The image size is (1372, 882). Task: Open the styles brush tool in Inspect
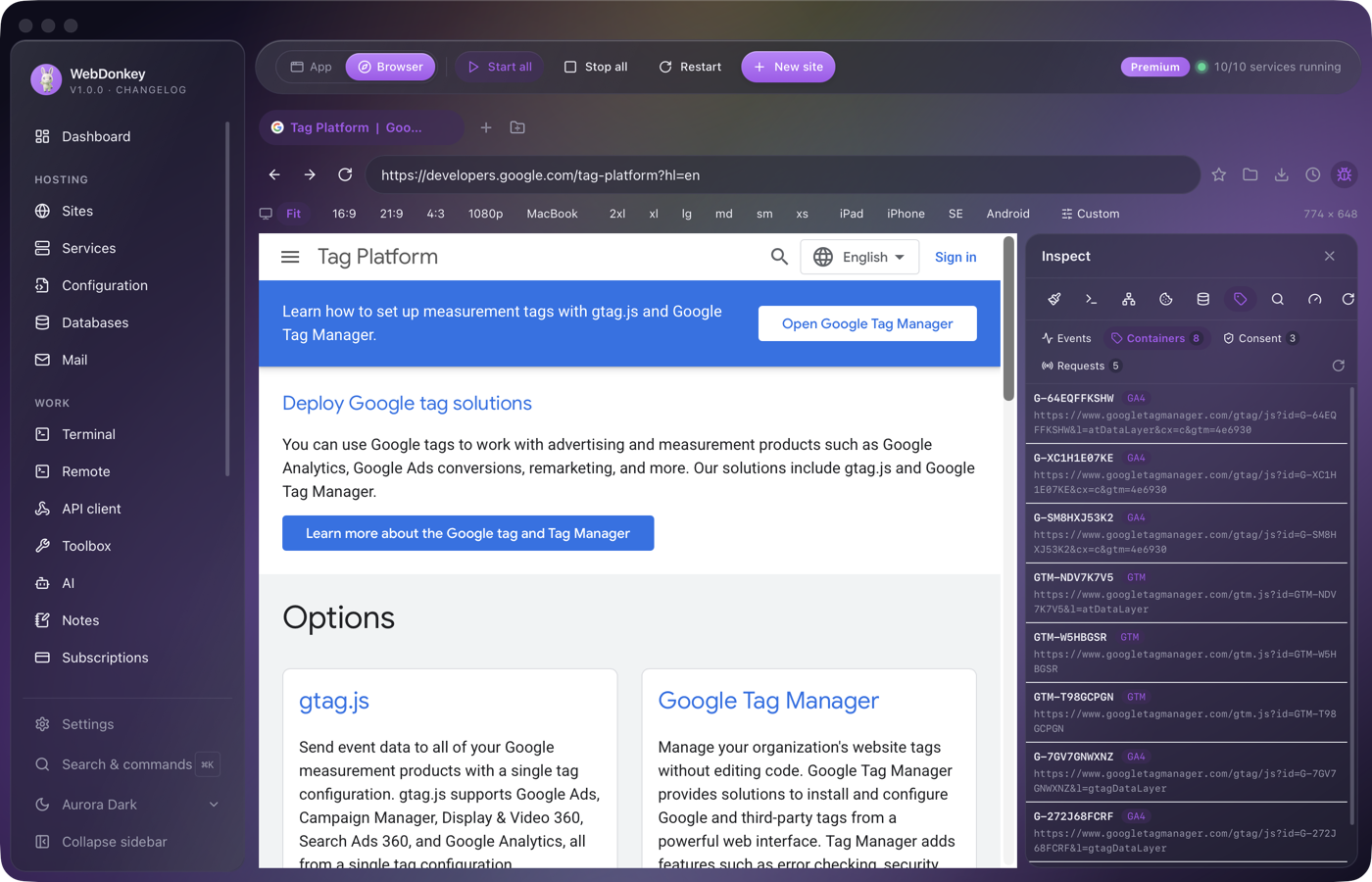1054,299
